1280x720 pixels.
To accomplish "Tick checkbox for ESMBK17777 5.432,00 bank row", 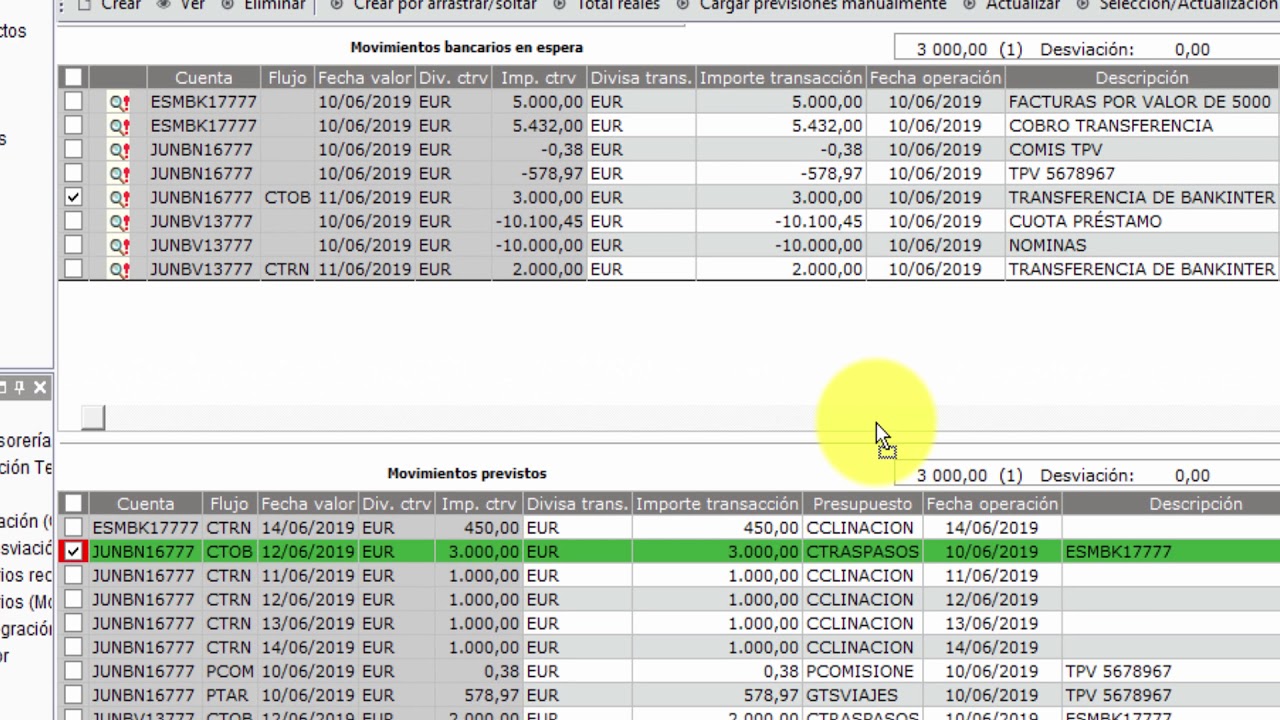I will point(73,125).
